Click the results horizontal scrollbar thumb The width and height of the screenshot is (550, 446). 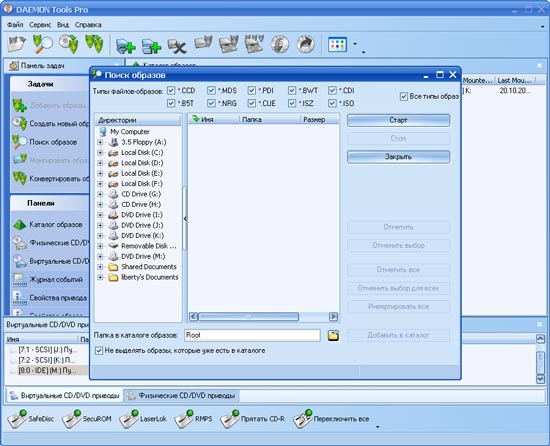(248, 317)
